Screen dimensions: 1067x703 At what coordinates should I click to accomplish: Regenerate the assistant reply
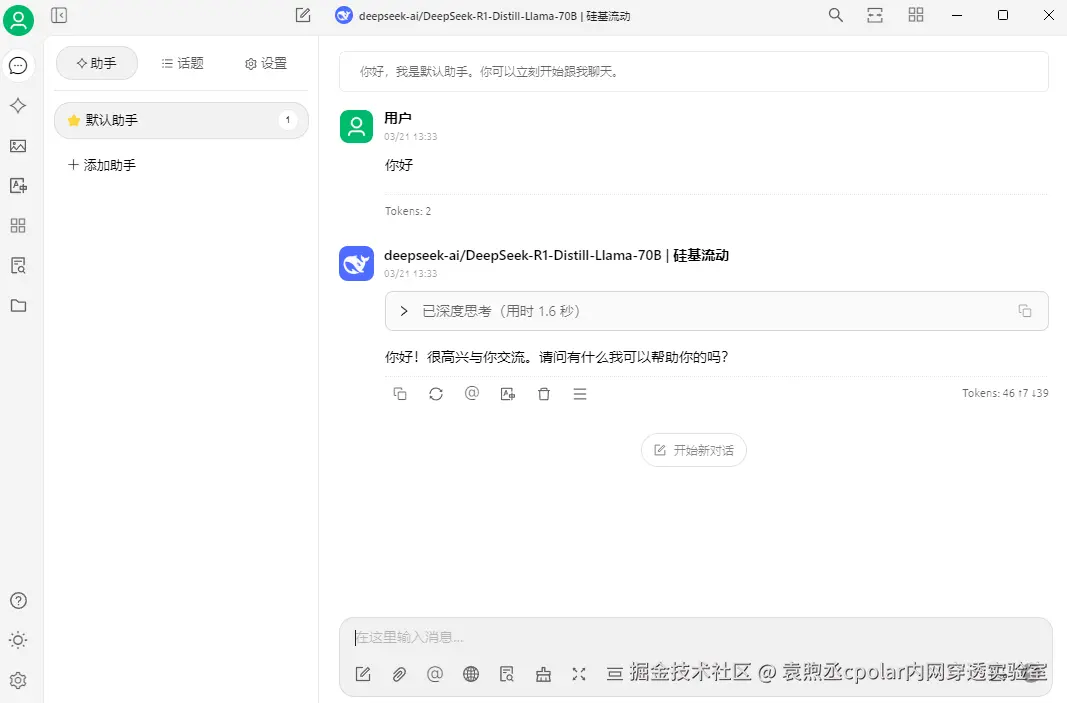click(436, 394)
